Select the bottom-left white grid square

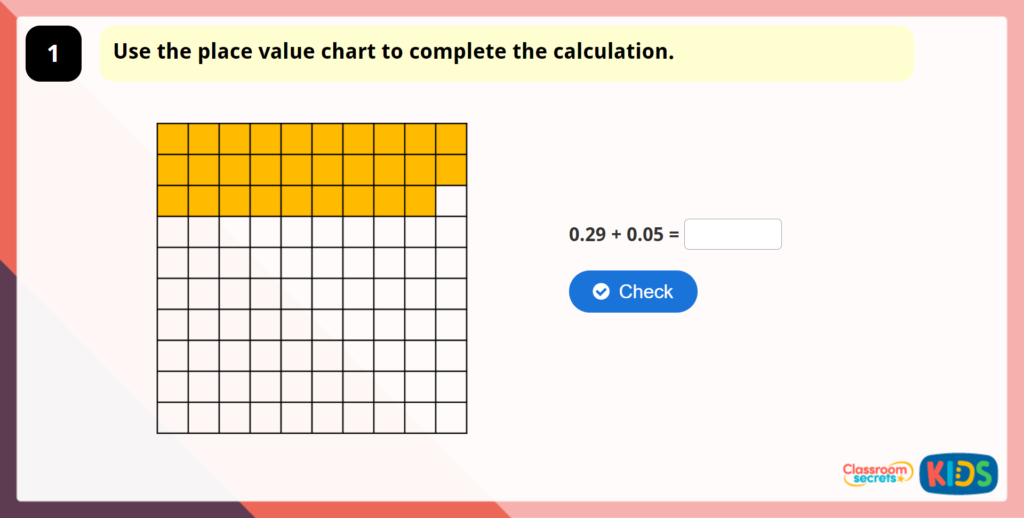[x=173, y=418]
